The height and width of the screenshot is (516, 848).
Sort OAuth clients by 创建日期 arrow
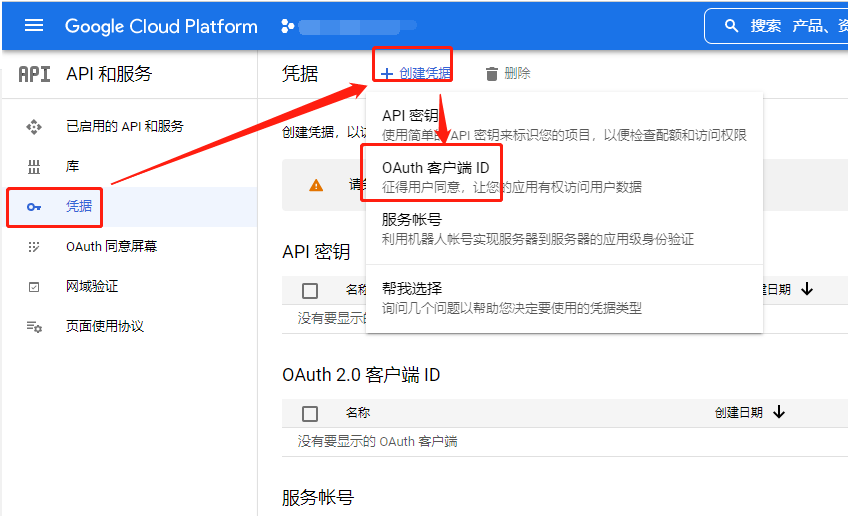point(779,412)
